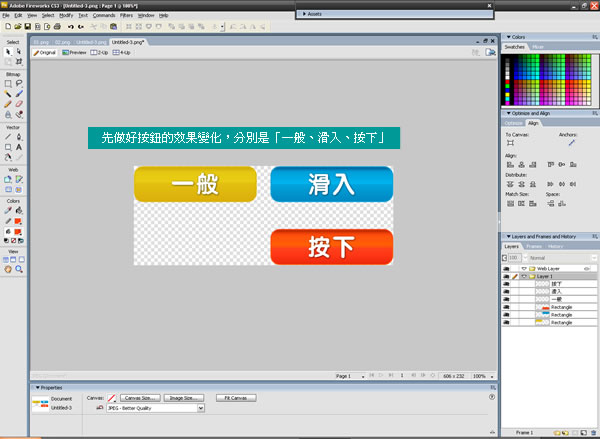Switch to the Optimize tab
The height and width of the screenshot is (439, 600).
pos(513,123)
